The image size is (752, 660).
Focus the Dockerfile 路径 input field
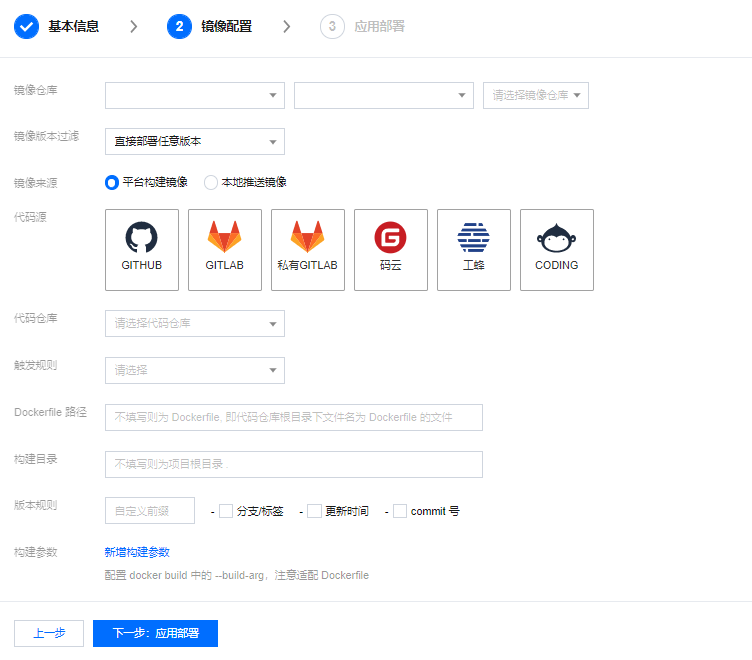point(294,417)
